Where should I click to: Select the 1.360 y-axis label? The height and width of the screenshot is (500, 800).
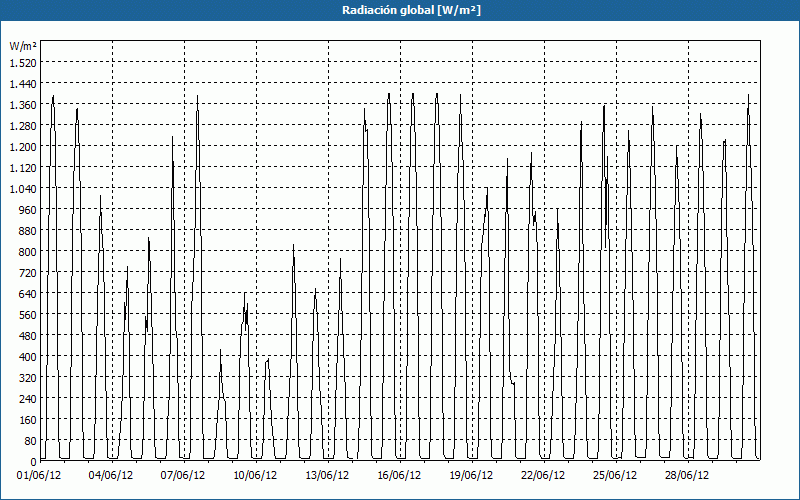tap(23, 105)
